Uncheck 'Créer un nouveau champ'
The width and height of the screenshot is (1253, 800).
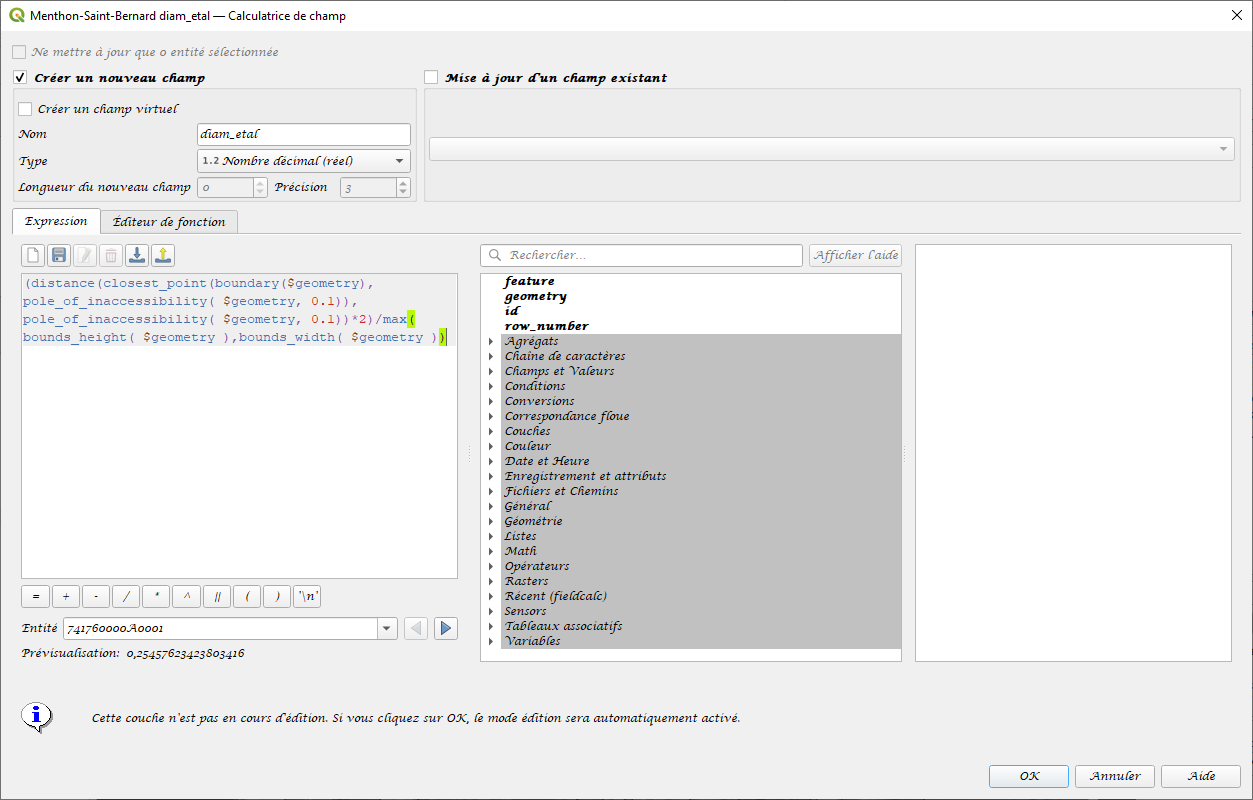click(20, 78)
